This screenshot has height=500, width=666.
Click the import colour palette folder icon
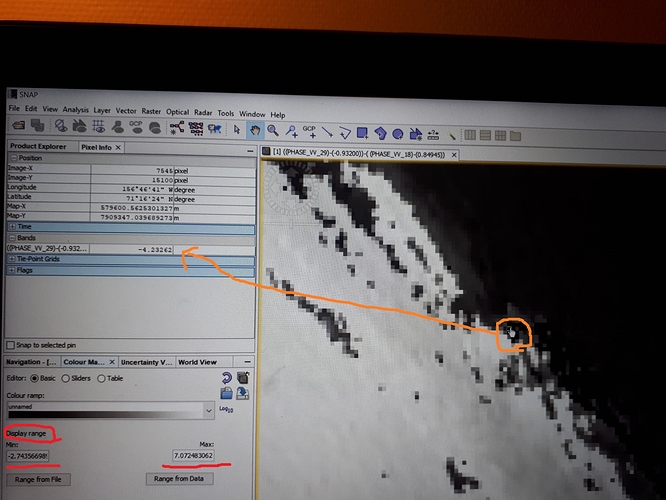pyautogui.click(x=226, y=393)
